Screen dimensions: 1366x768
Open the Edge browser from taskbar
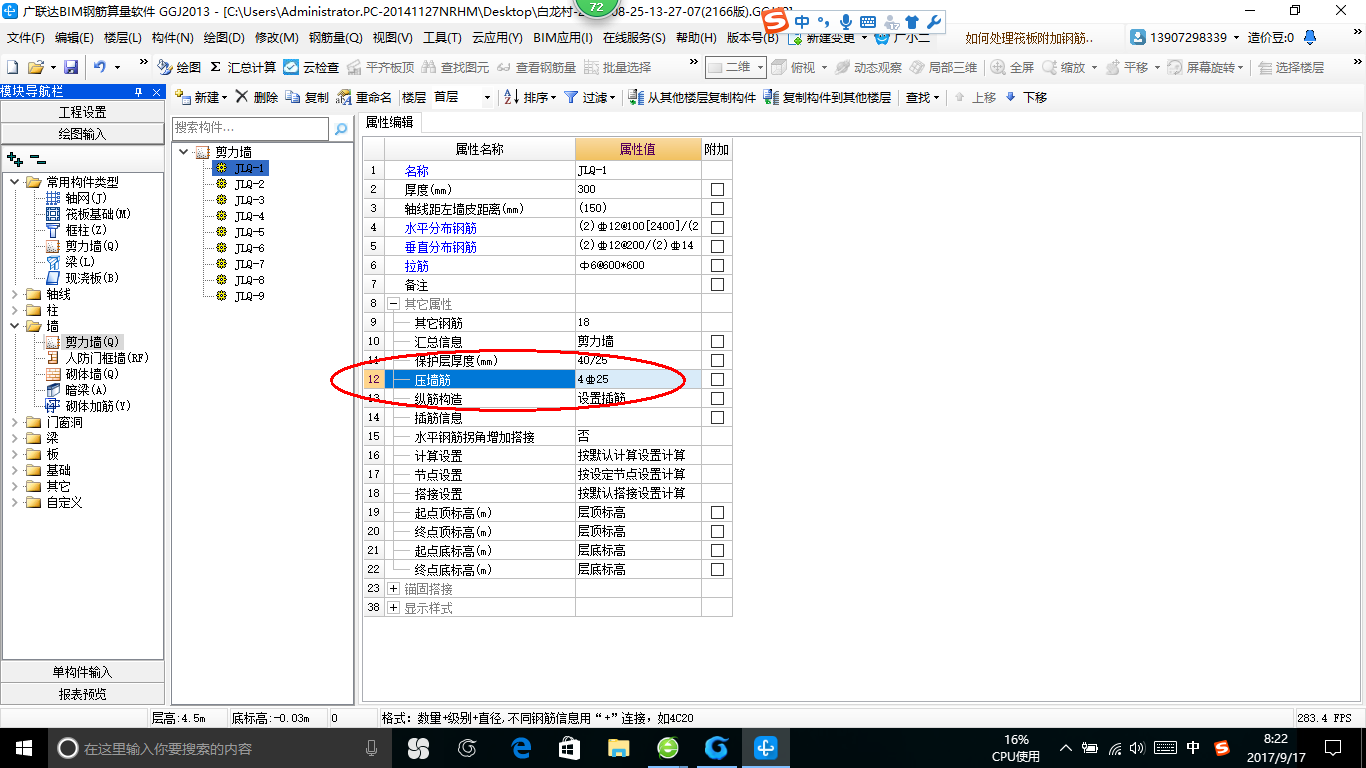[x=521, y=748]
